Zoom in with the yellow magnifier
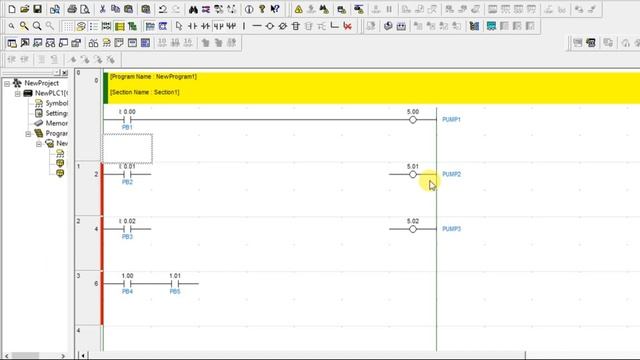 [x=24, y=26]
